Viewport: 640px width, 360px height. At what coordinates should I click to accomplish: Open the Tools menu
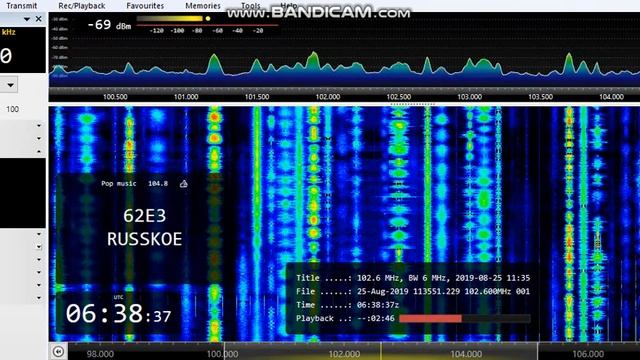250,6
